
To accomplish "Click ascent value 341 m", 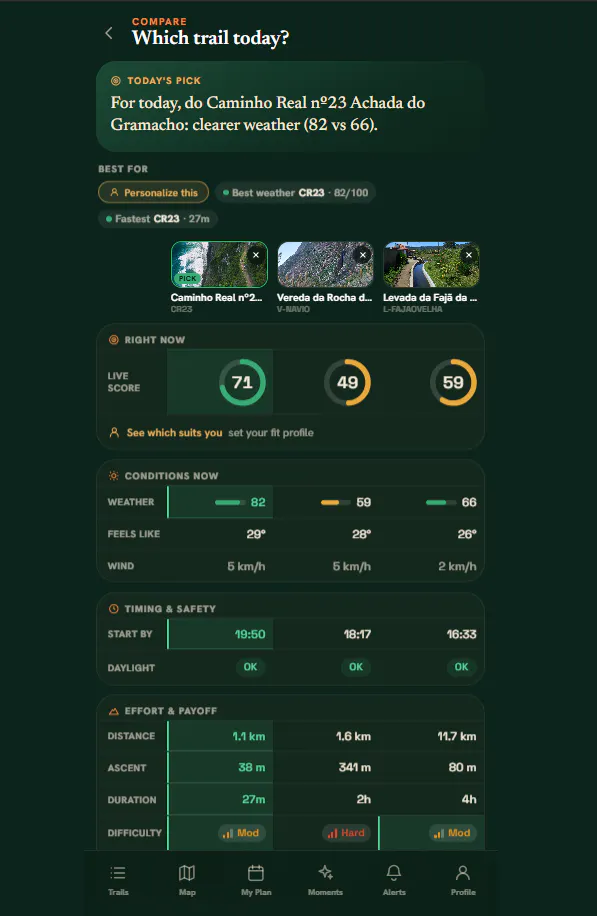I will [x=355, y=768].
